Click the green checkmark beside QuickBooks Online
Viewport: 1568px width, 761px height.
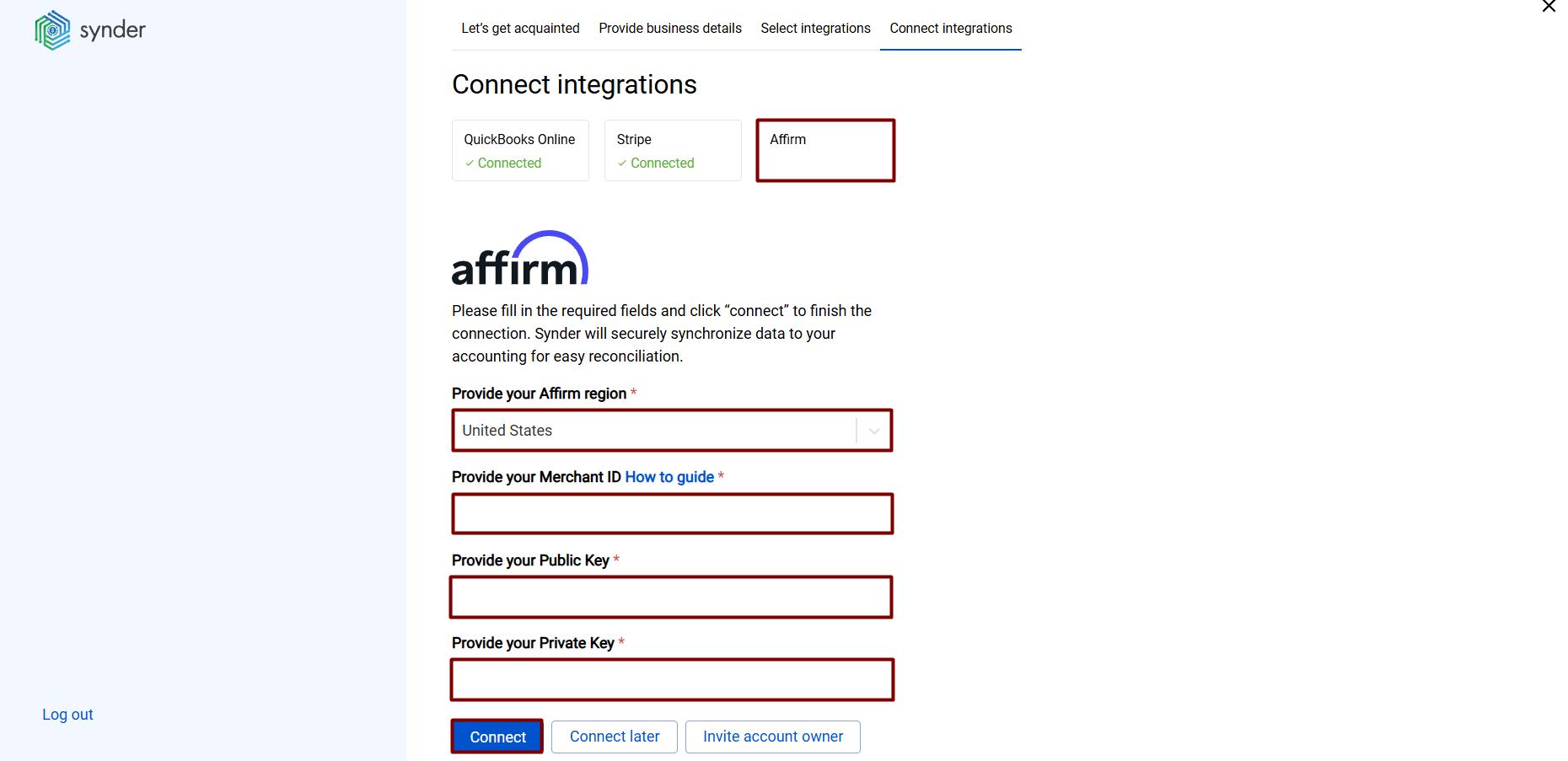point(470,163)
